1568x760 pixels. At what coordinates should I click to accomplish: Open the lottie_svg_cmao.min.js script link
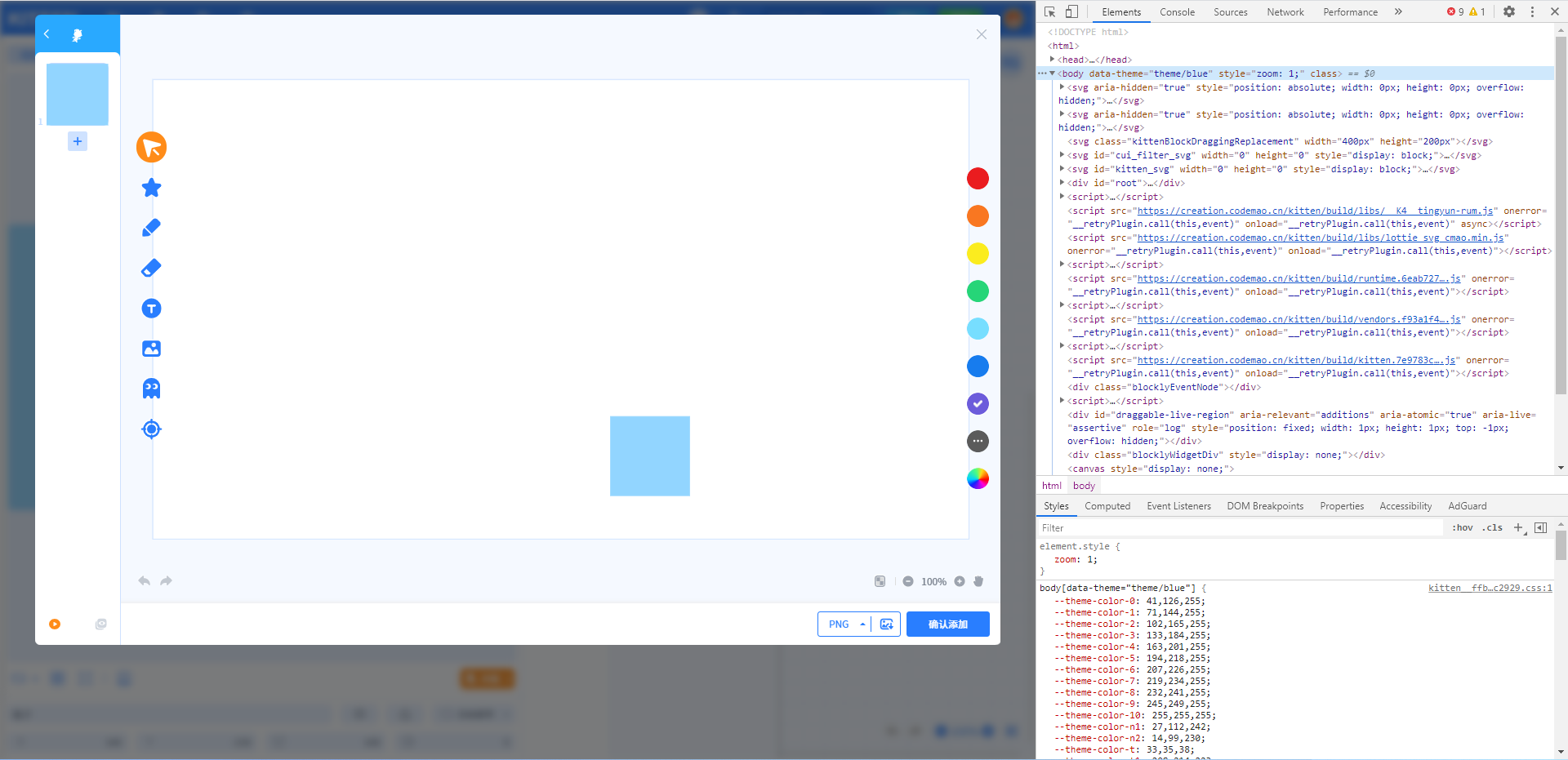coord(1321,238)
